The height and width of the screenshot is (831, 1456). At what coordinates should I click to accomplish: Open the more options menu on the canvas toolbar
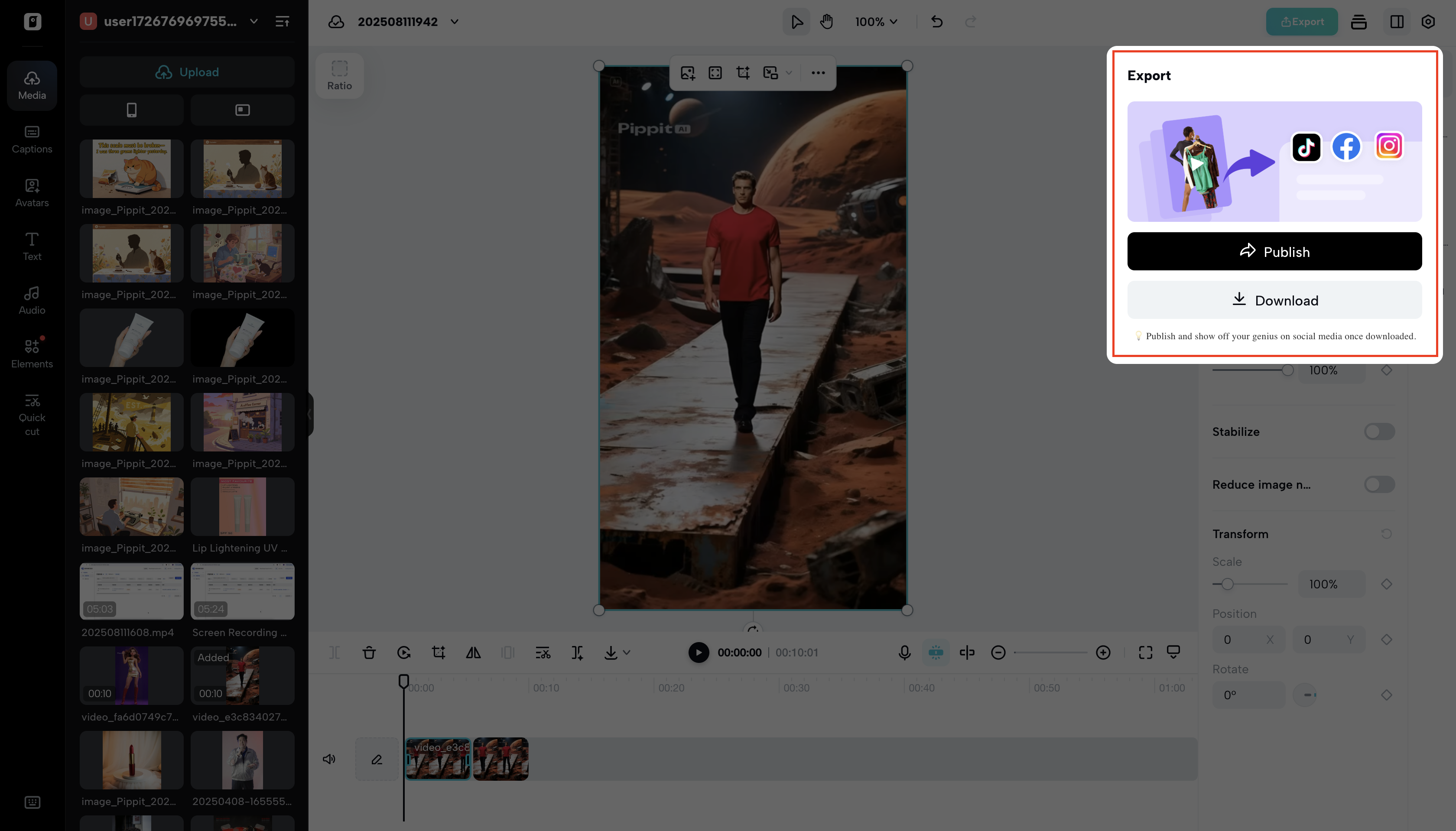[x=817, y=73]
